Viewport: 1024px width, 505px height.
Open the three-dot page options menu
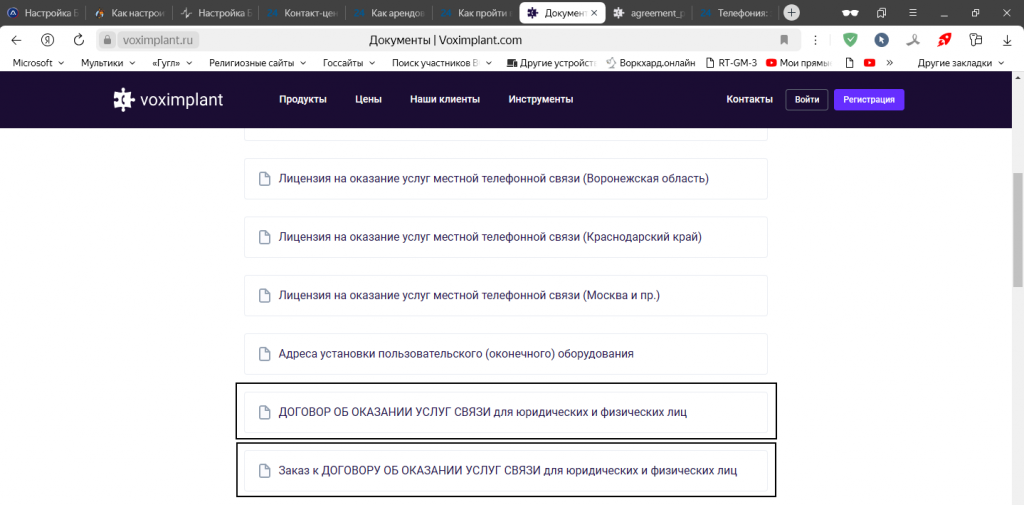815,40
